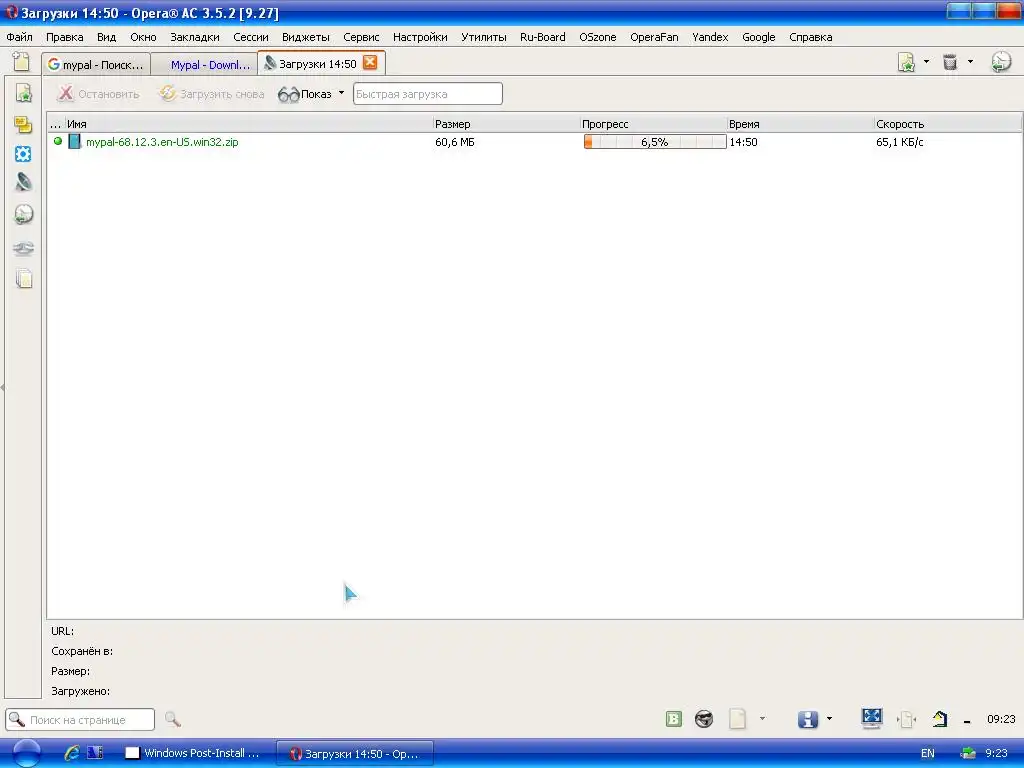This screenshot has width=1024, height=768.
Task: Open the Transfers panel in the sidebar
Action: 24,182
